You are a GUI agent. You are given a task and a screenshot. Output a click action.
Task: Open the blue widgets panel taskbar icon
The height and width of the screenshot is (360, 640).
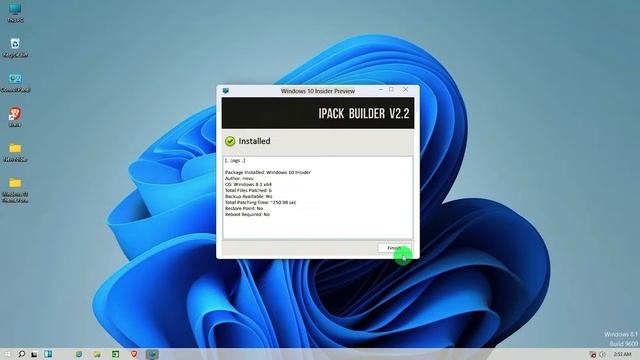pyautogui.click(x=48, y=354)
